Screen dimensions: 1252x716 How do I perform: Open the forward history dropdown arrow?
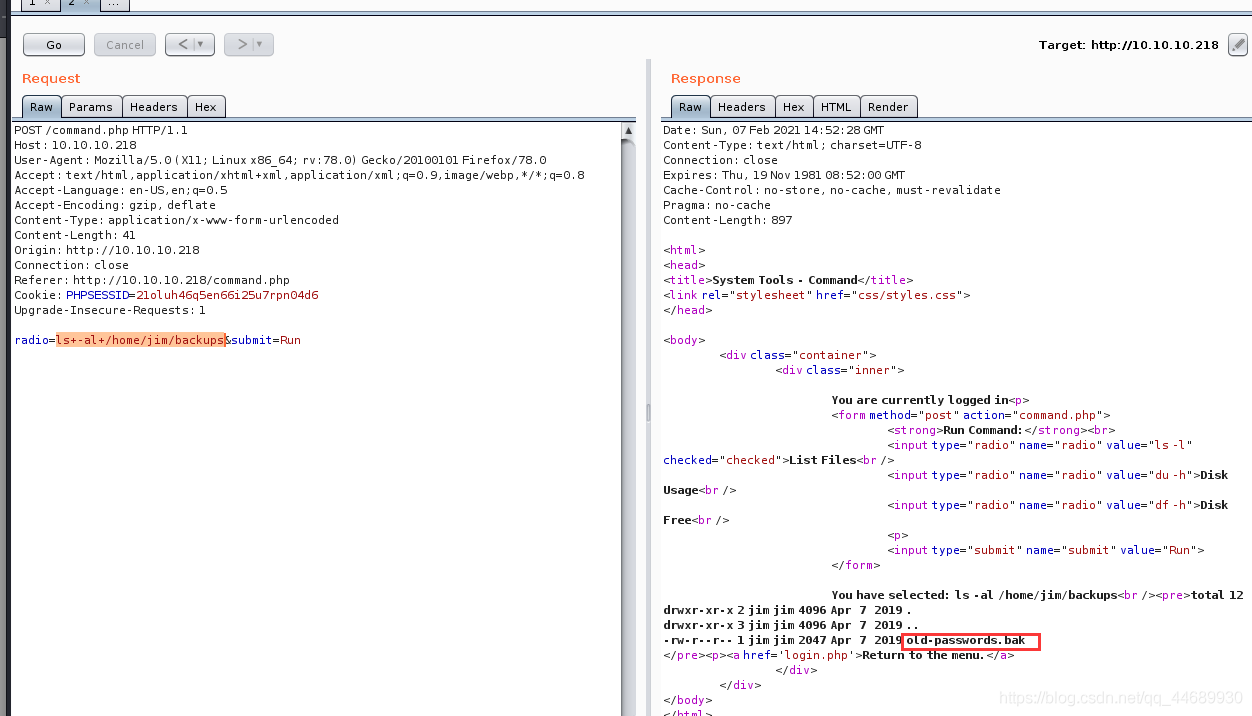(262, 44)
